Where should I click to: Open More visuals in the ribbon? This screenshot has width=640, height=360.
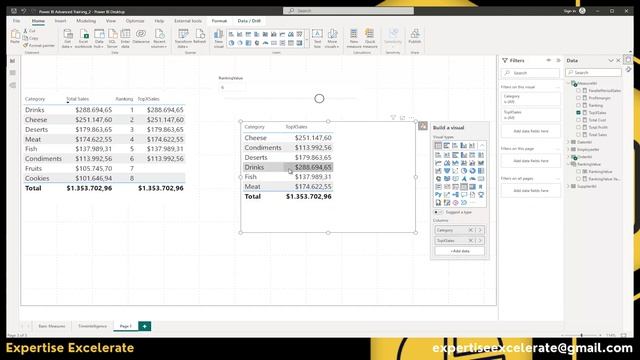coord(332,38)
